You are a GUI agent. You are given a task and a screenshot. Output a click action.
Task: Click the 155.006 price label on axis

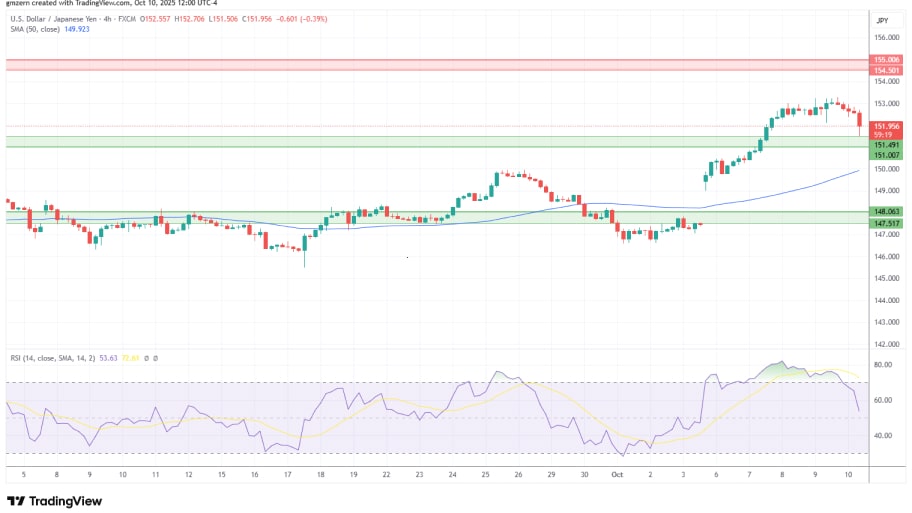pos(886,60)
